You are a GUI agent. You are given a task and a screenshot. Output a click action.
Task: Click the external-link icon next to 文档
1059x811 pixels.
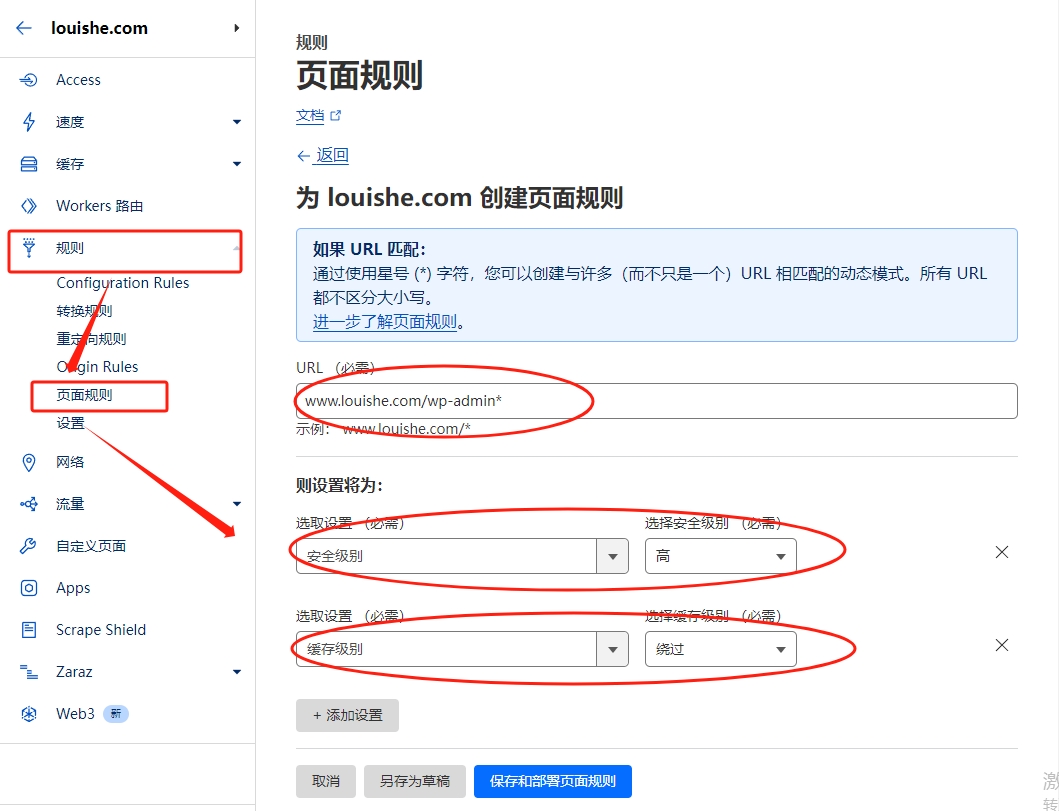[x=336, y=115]
